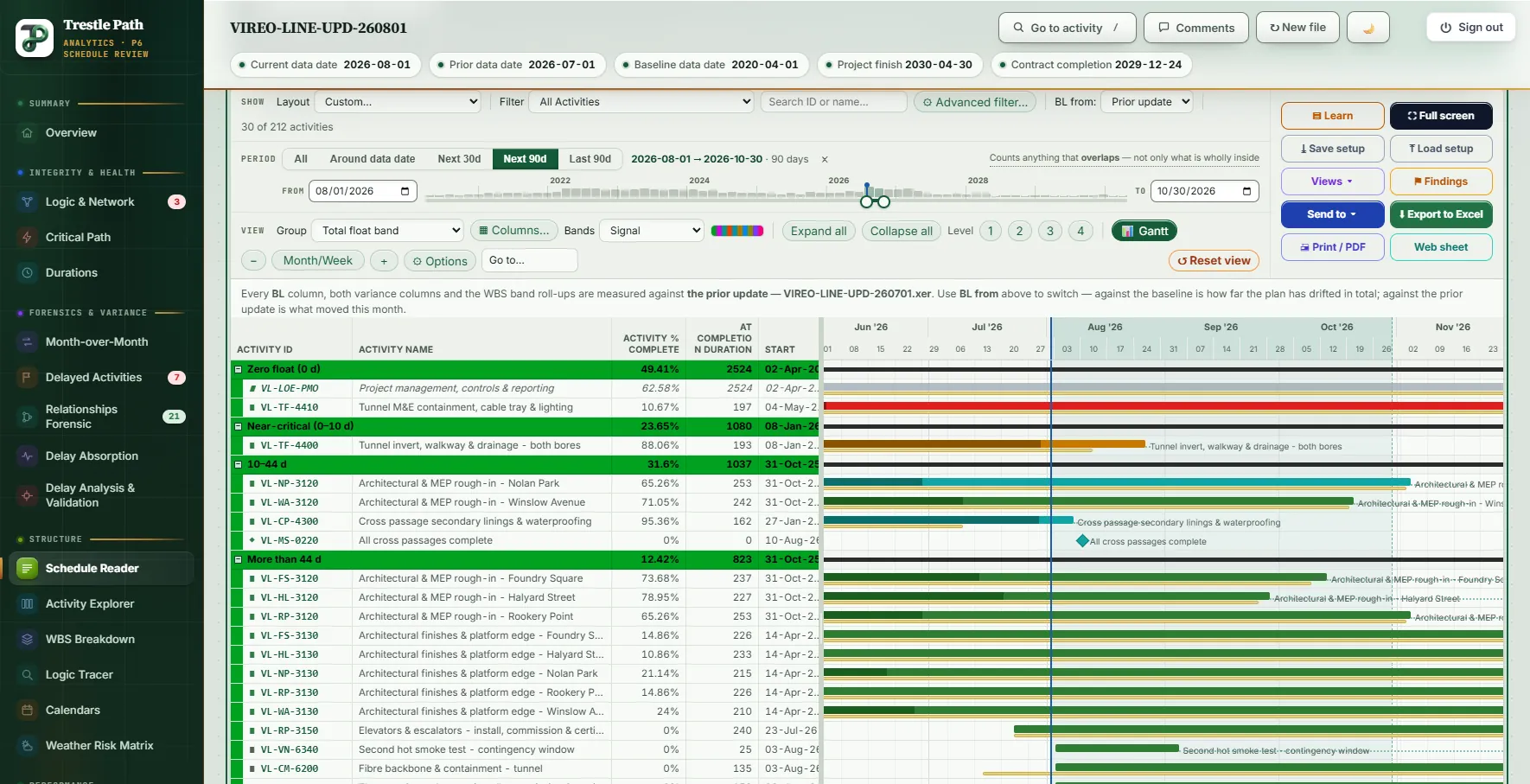Click the band color palette swatch

click(x=737, y=231)
